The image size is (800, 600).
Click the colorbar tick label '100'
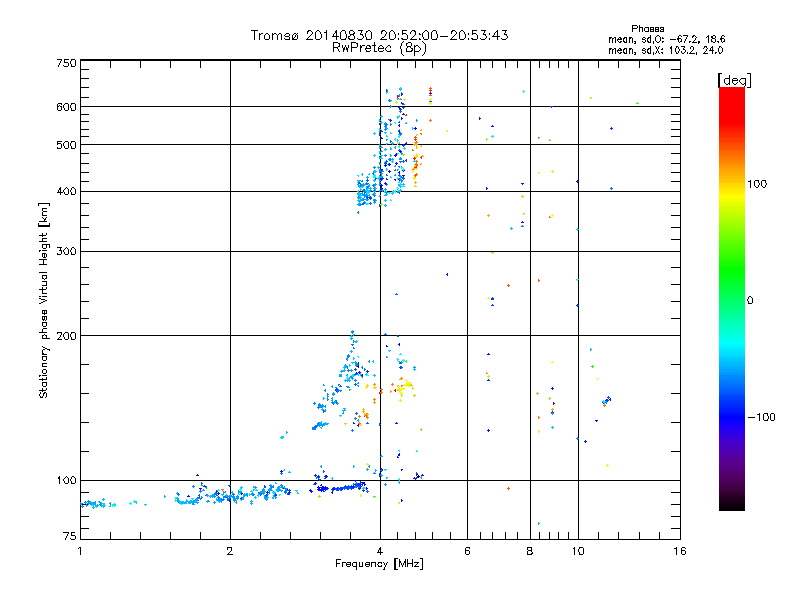tap(757, 184)
